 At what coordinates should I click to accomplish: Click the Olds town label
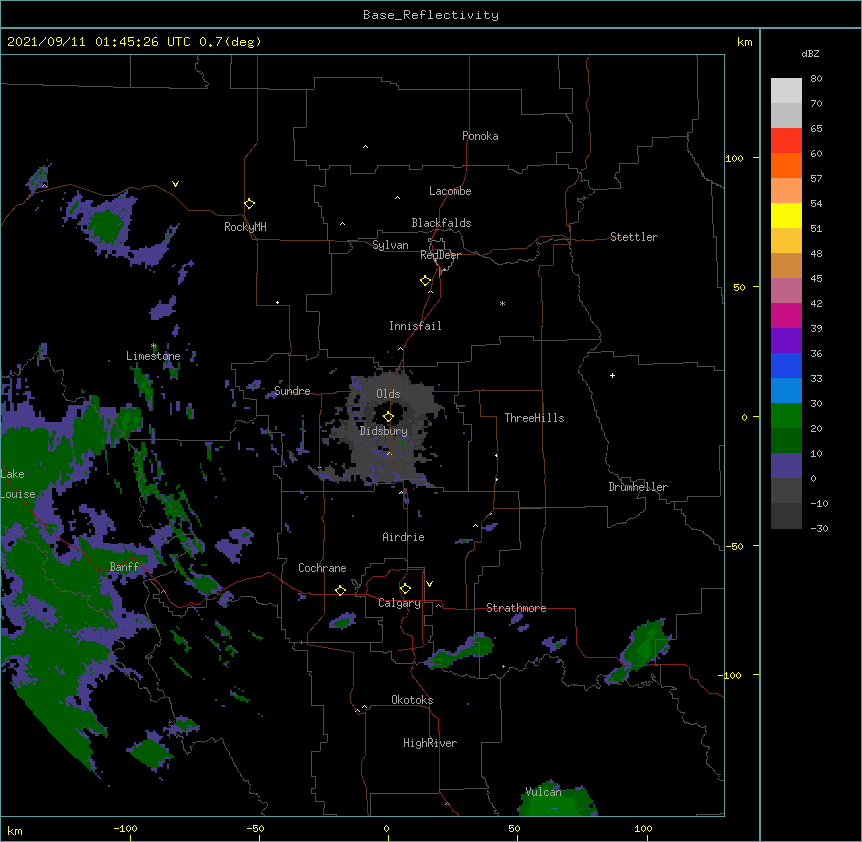point(388,394)
